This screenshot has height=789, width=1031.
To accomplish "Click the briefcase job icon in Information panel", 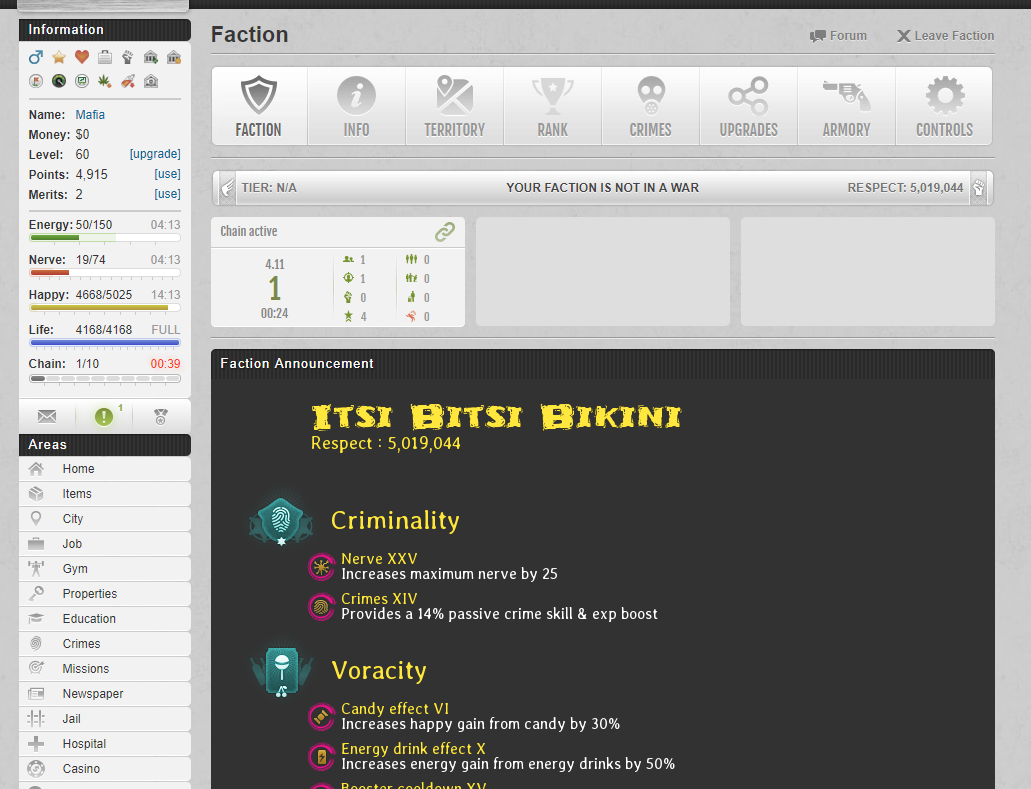I will tap(104, 57).
